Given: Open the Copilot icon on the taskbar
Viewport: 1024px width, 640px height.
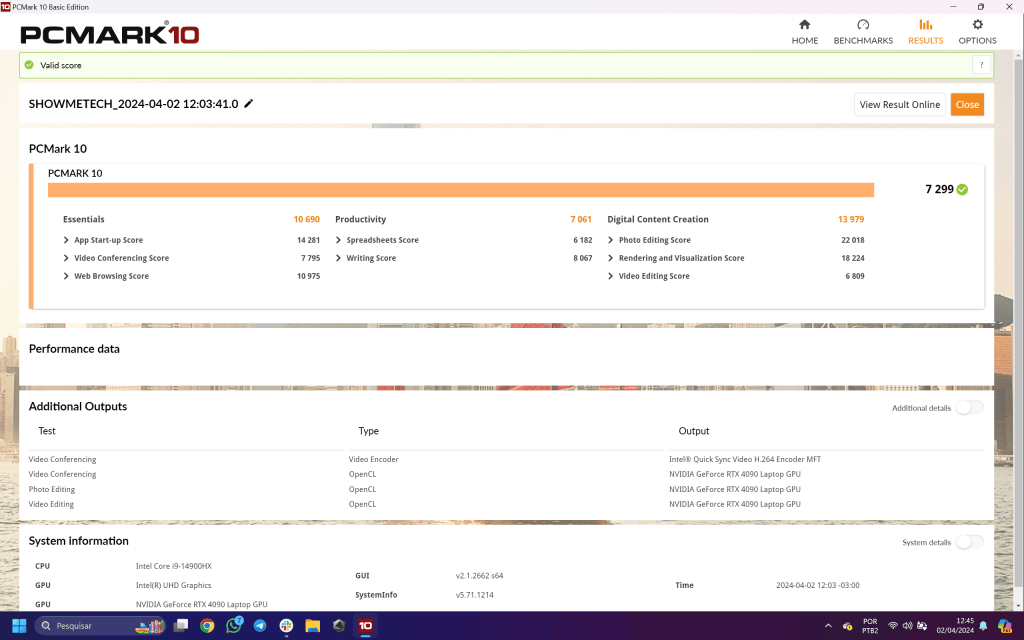Looking at the screenshot, I should [x=1004, y=626].
